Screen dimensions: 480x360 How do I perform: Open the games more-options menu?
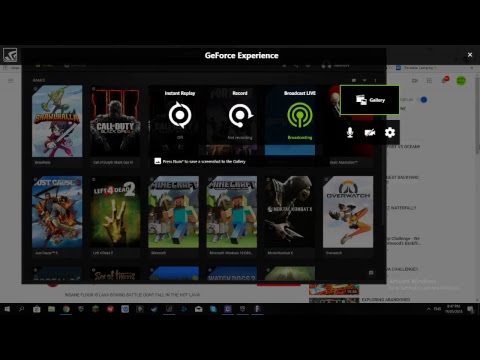pyautogui.click(x=375, y=80)
